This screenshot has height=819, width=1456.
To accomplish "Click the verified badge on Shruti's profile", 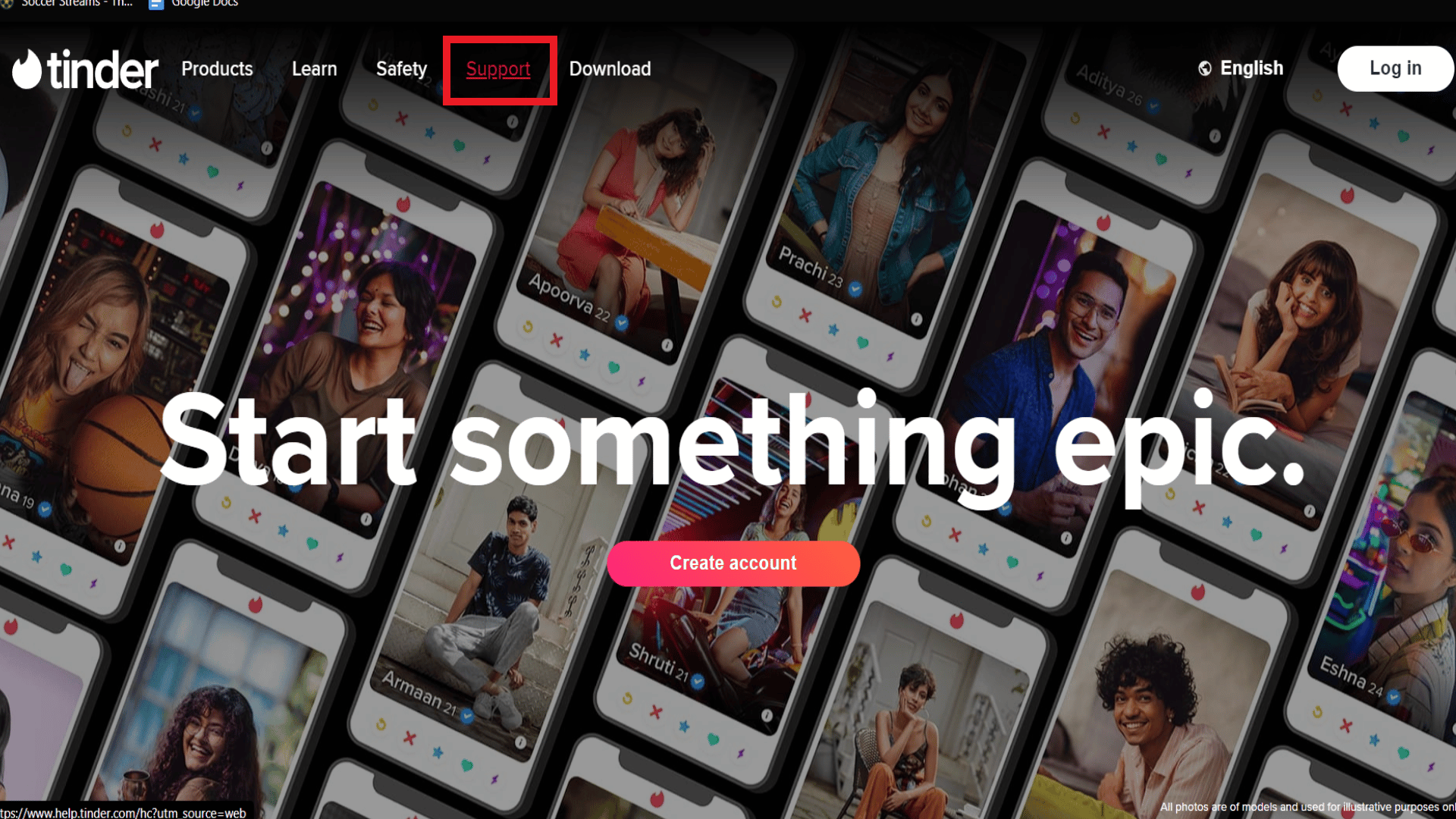I will click(x=700, y=679).
